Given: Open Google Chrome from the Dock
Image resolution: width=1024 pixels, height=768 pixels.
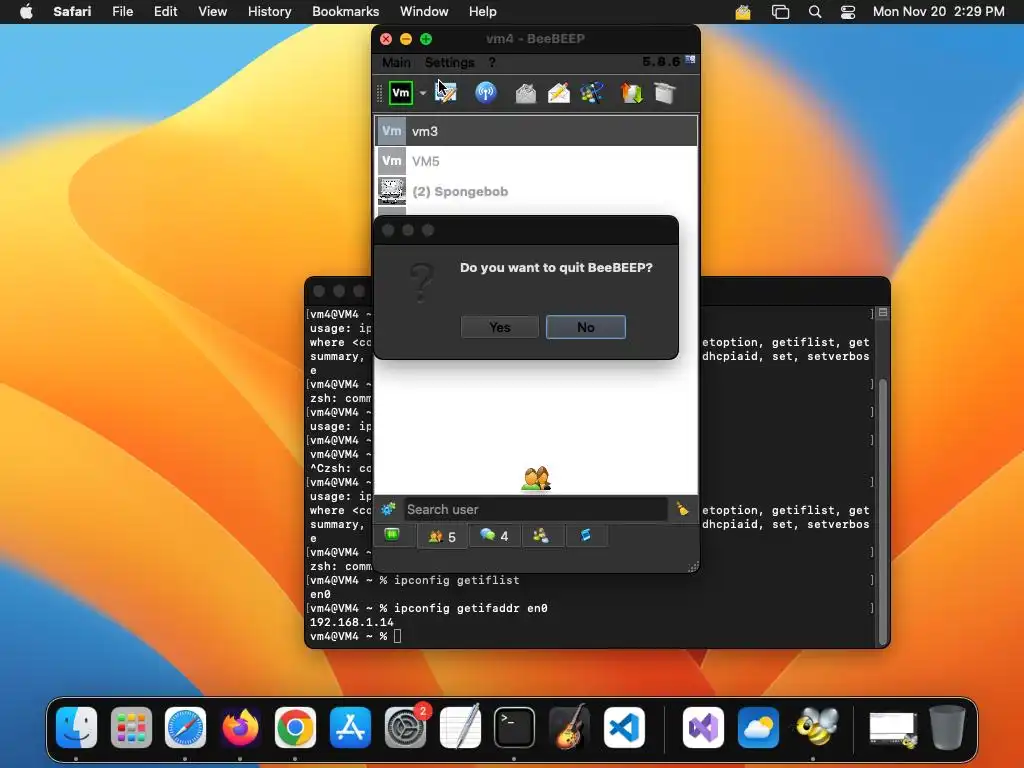Looking at the screenshot, I should click(x=295, y=727).
